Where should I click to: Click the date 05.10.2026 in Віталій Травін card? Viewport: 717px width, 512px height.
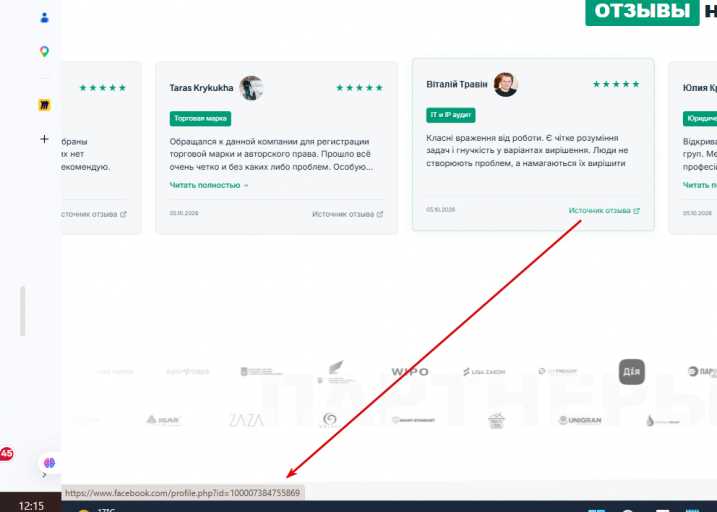[x=441, y=209]
